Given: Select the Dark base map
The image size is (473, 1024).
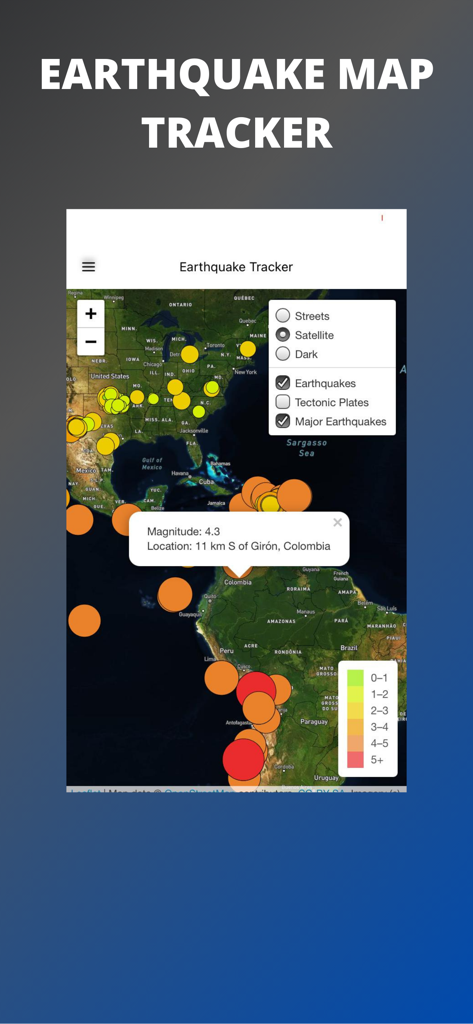Looking at the screenshot, I should tap(282, 354).
